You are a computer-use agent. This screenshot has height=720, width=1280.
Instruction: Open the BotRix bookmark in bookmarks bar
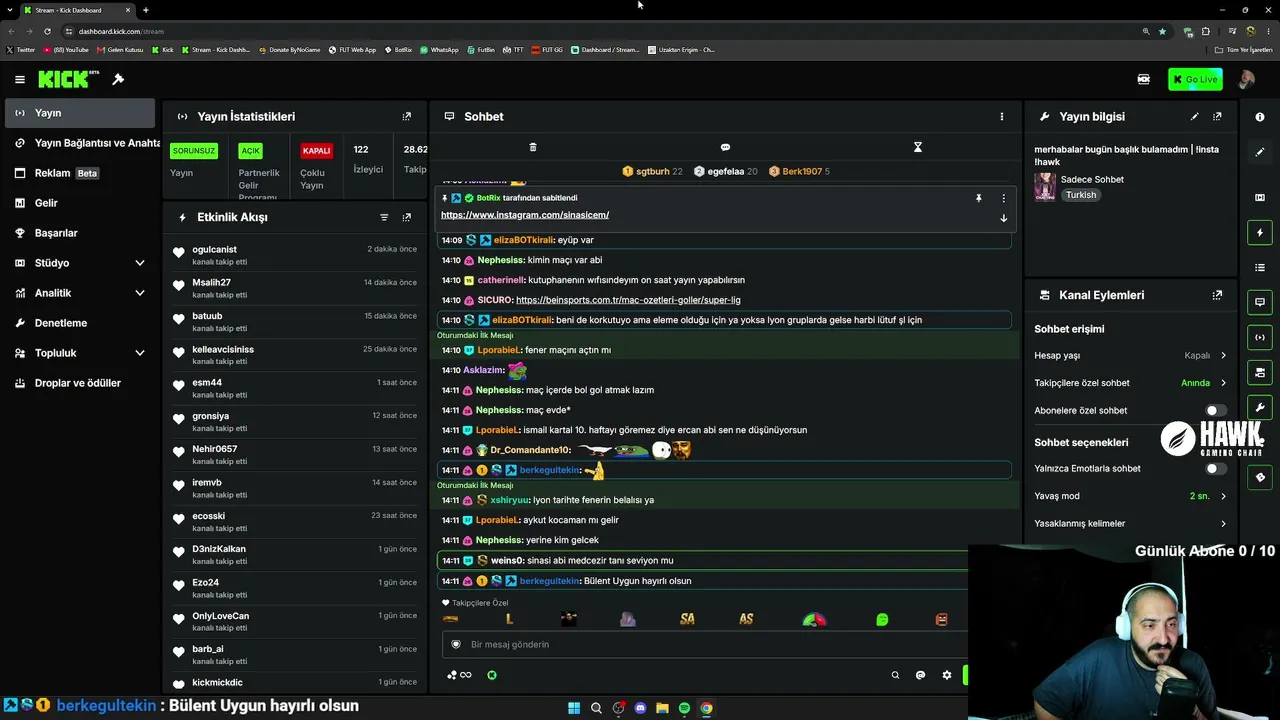(398, 49)
